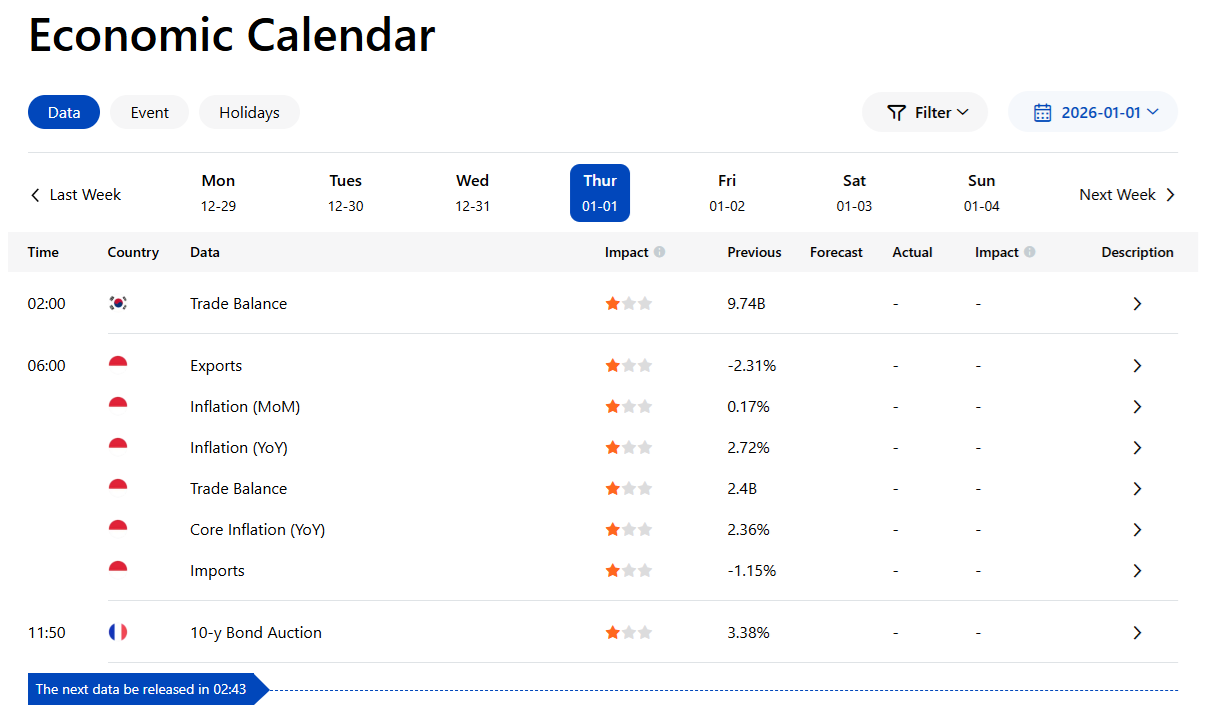This screenshot has width=1209, height=719.
Task: Click the star rating for Imports
Action: click(x=628, y=570)
